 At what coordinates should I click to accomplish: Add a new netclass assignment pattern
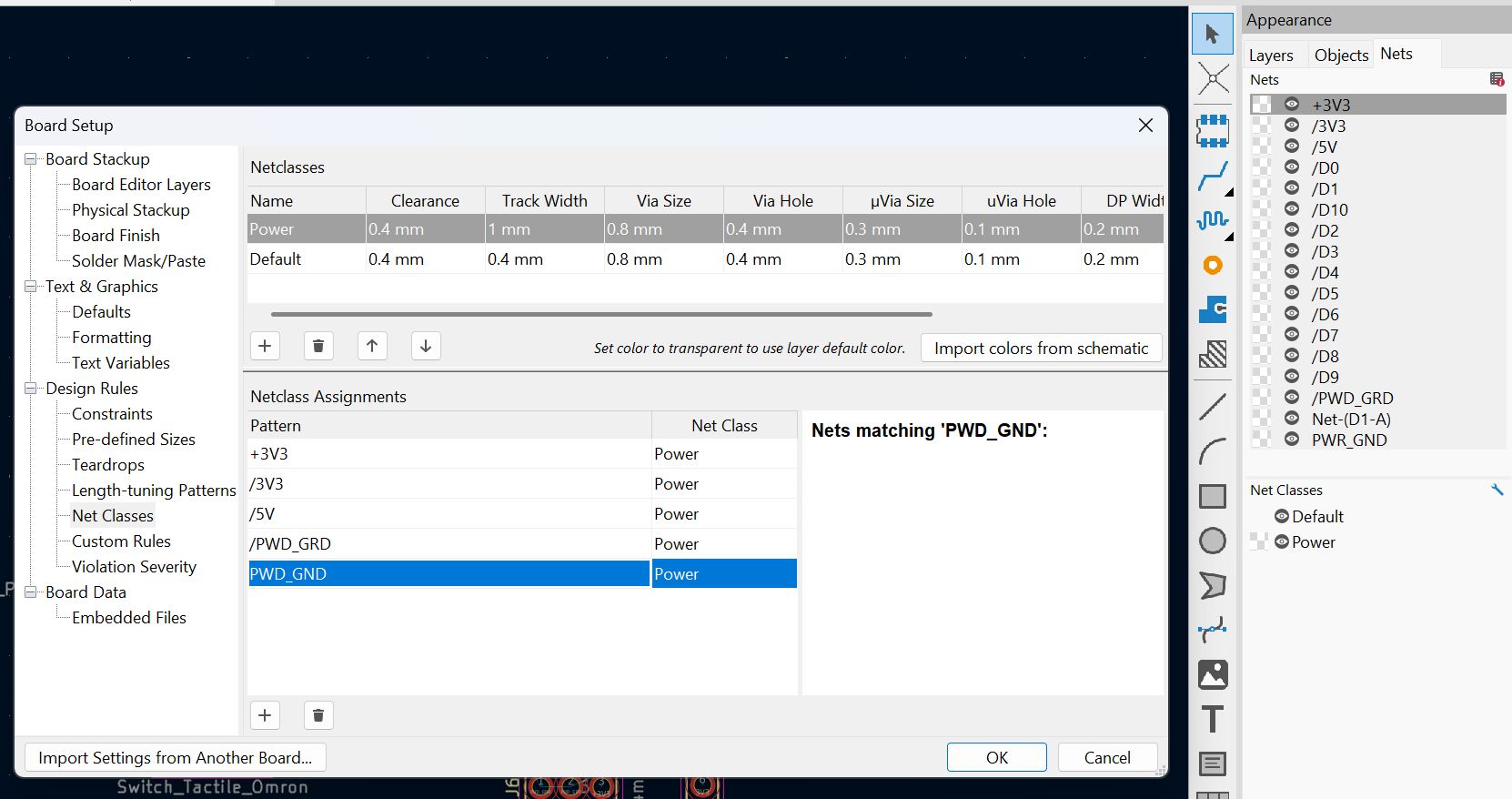265,715
